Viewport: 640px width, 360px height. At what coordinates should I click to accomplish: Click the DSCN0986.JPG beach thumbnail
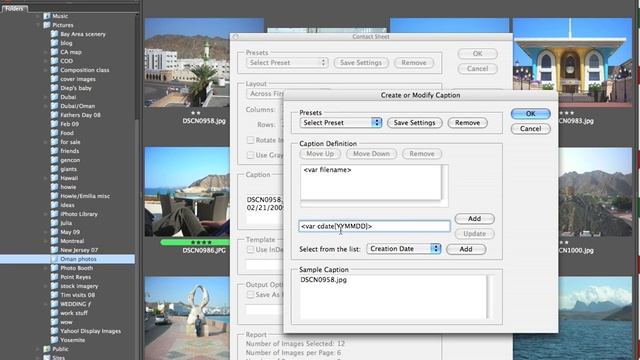(x=187, y=192)
